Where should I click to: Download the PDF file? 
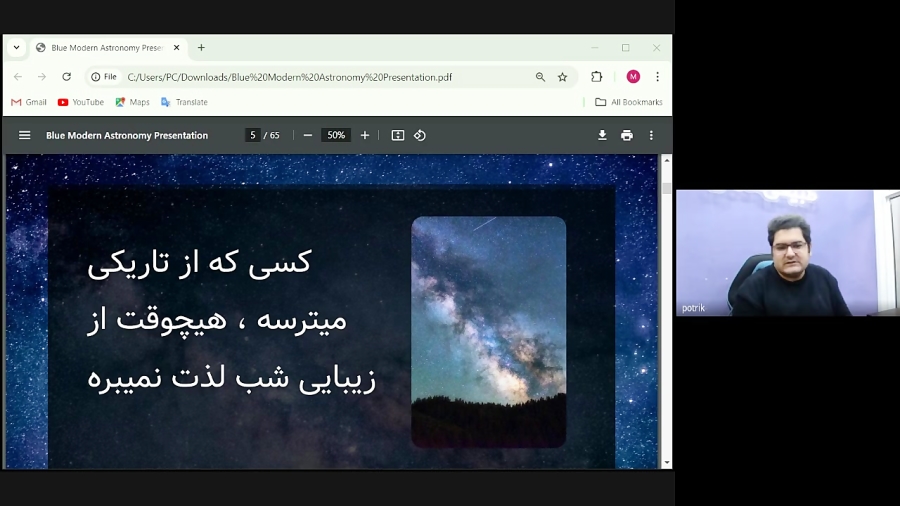pos(602,135)
